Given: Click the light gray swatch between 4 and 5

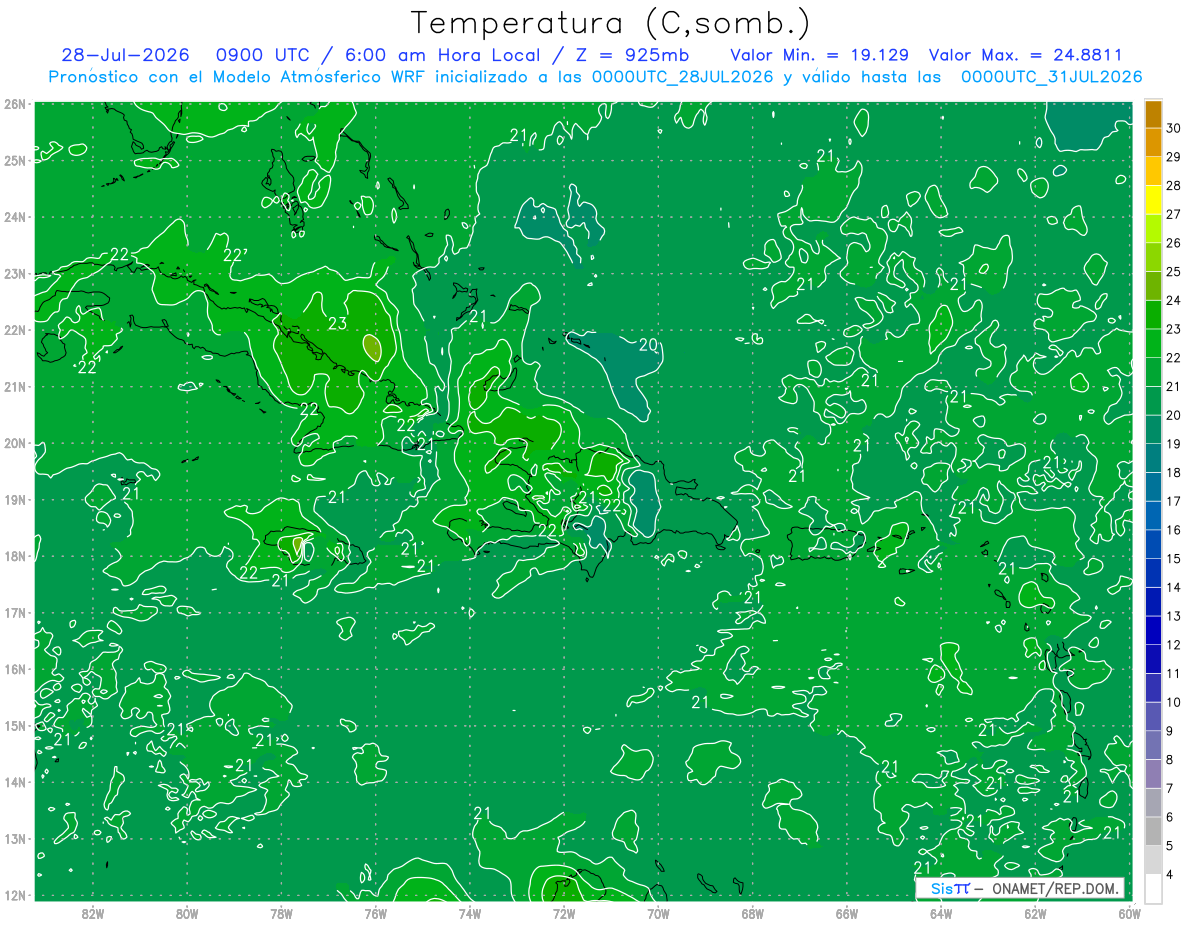Looking at the screenshot, I should click(x=1153, y=860).
